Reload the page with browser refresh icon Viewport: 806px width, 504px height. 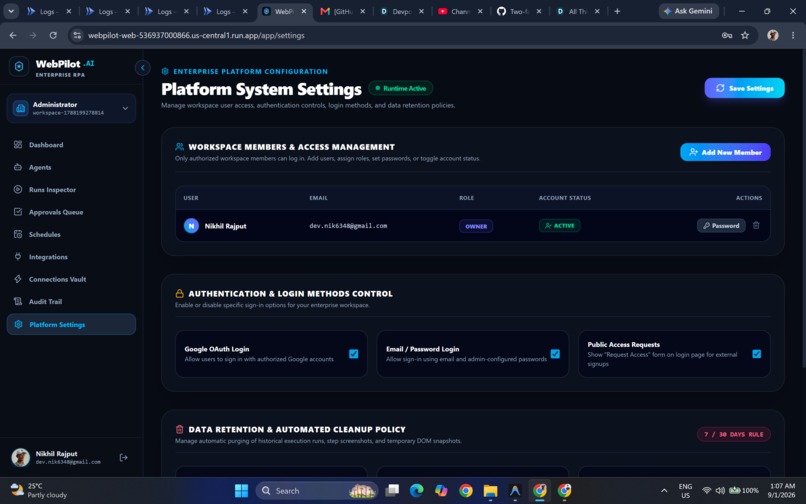[x=53, y=35]
